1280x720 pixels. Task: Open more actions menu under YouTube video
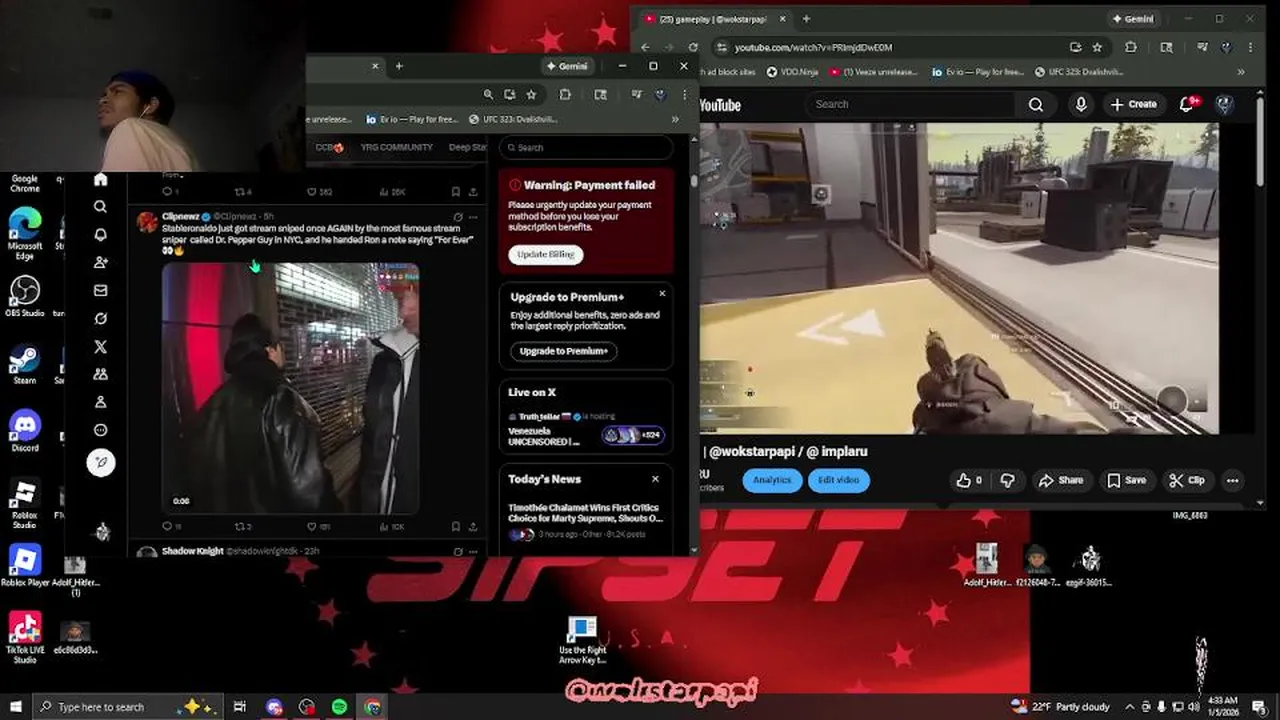(1232, 480)
